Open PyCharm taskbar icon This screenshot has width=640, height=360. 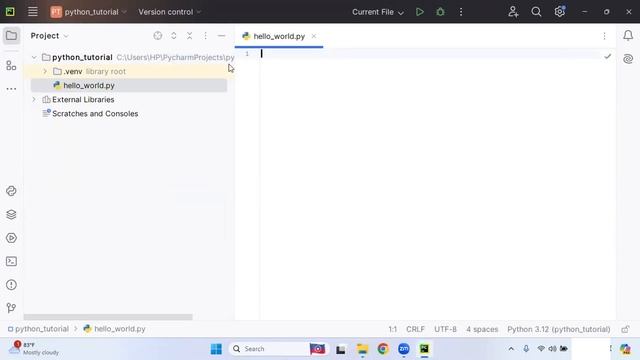tap(424, 349)
